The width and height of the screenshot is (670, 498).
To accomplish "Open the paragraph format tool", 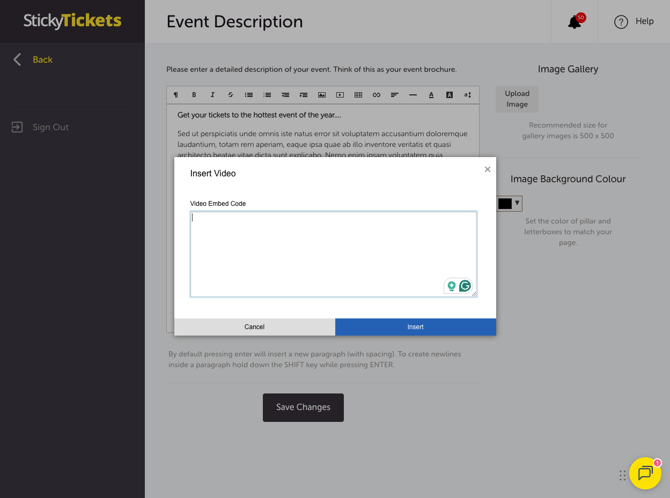I will tap(176, 95).
